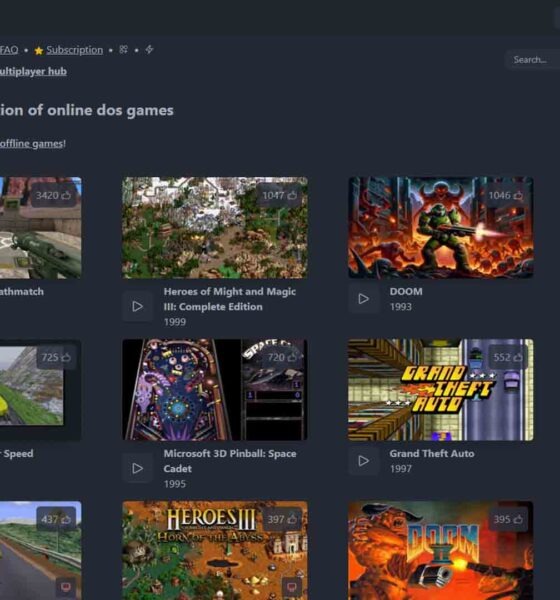The image size is (560, 600).
Task: Click the DOOM game title
Action: tap(406, 292)
